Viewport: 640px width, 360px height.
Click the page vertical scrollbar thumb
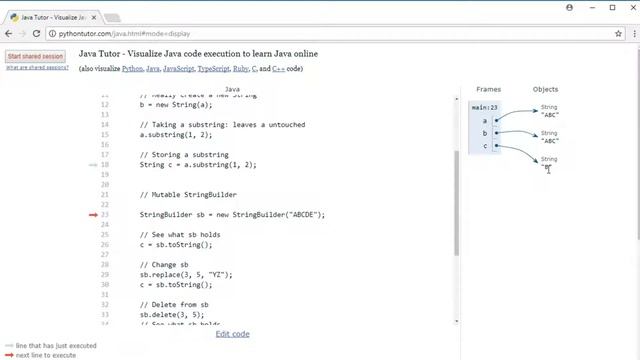[x=638, y=144]
